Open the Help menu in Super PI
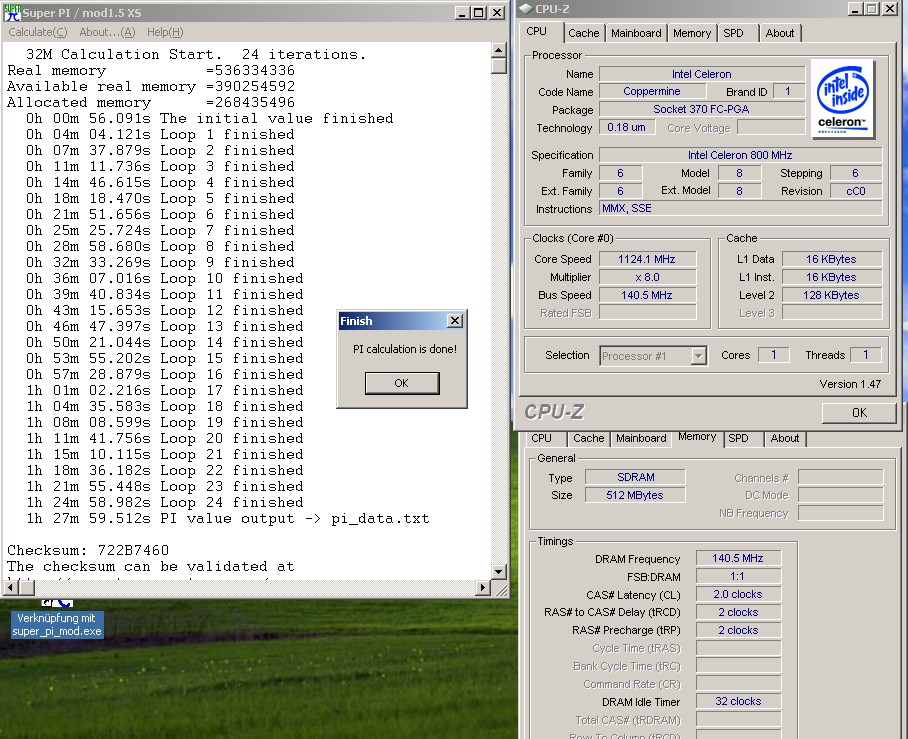 (165, 32)
